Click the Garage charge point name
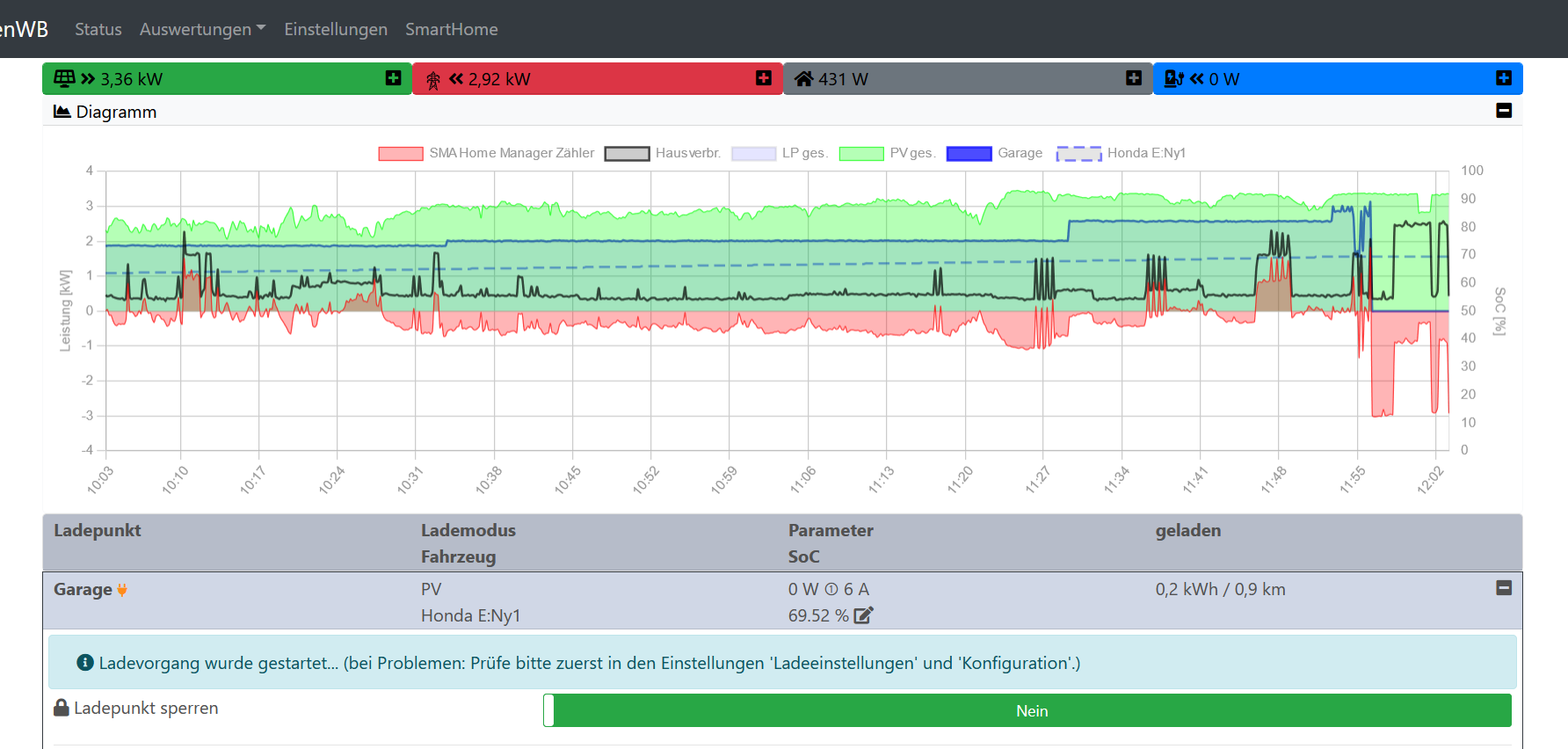Image resolution: width=1568 pixels, height=749 pixels. [83, 590]
